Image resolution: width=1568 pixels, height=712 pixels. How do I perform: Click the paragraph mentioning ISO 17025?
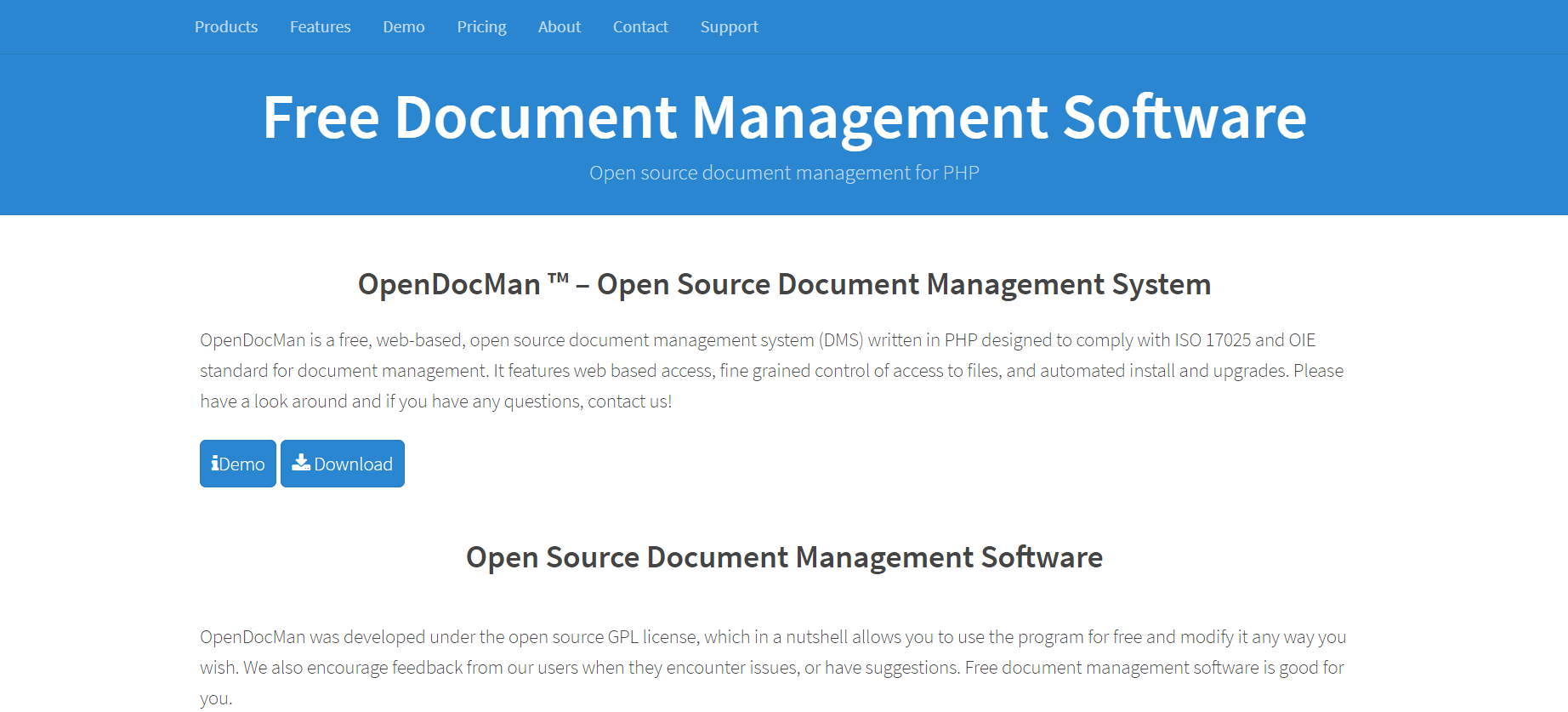click(772, 371)
